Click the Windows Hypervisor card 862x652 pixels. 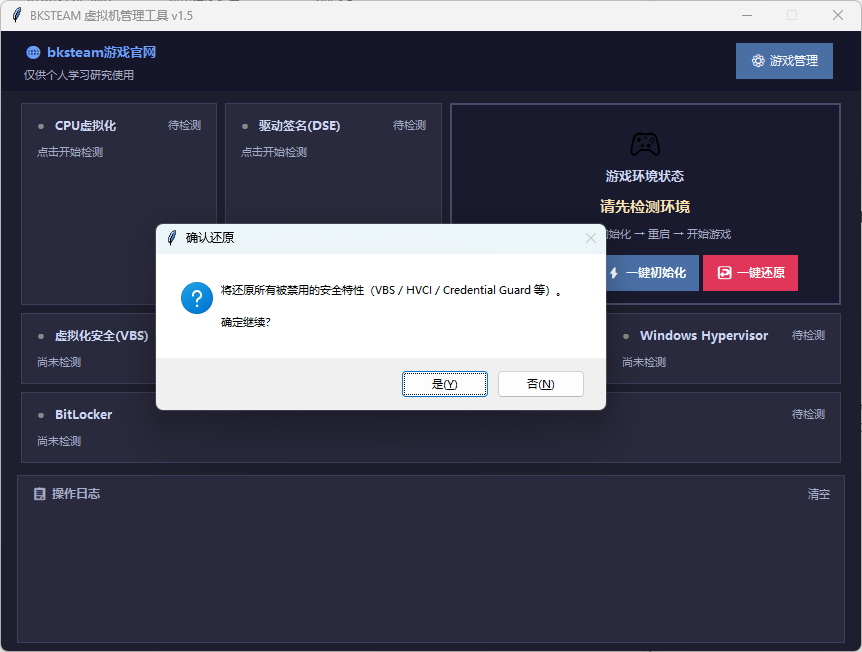coord(723,348)
